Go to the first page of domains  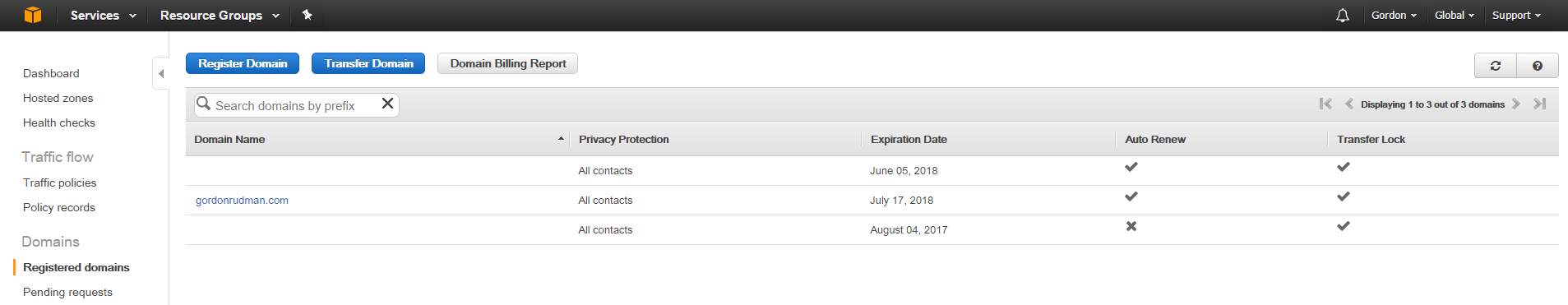click(1325, 104)
